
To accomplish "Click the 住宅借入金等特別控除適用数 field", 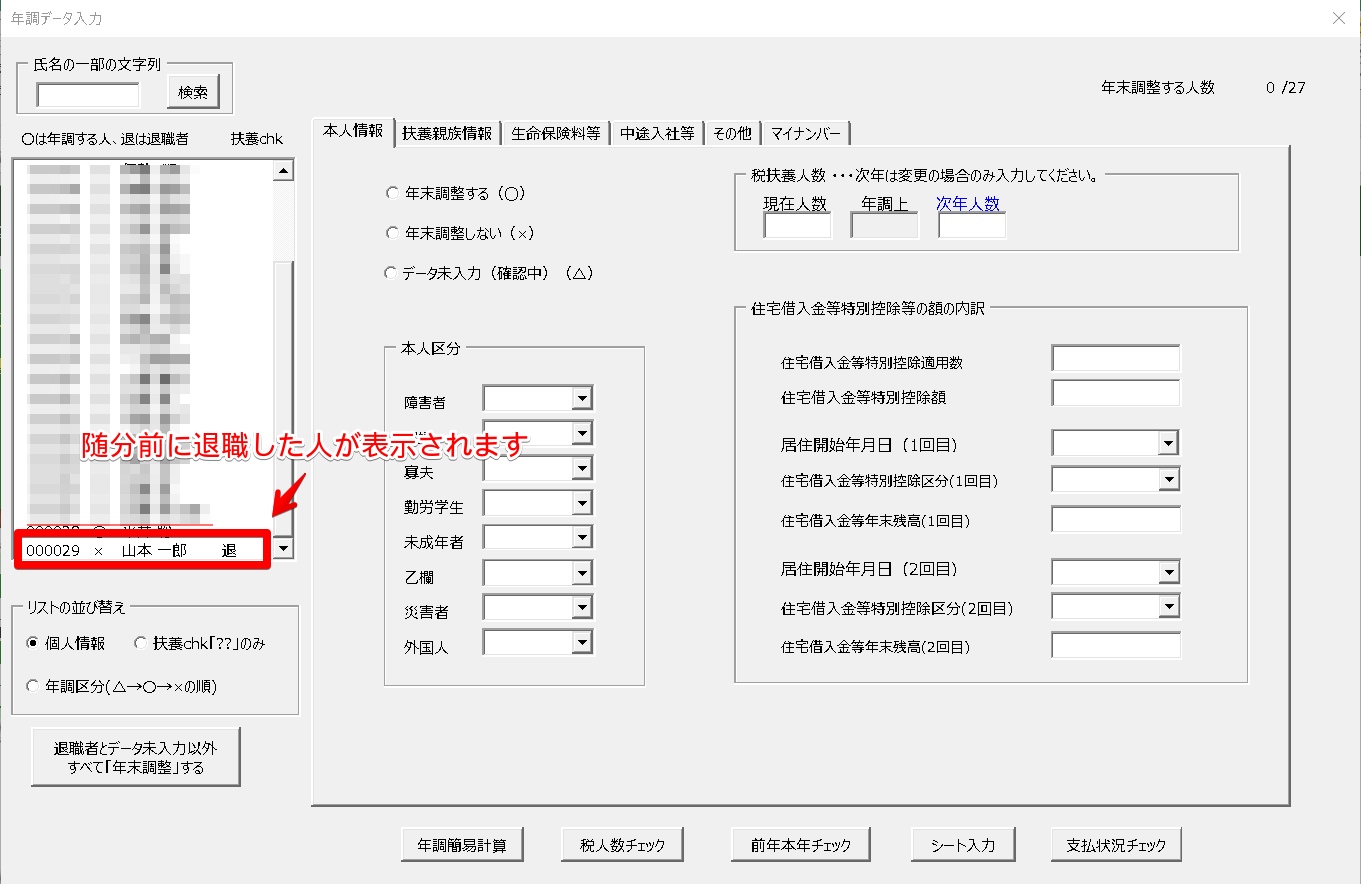I will coord(1116,358).
